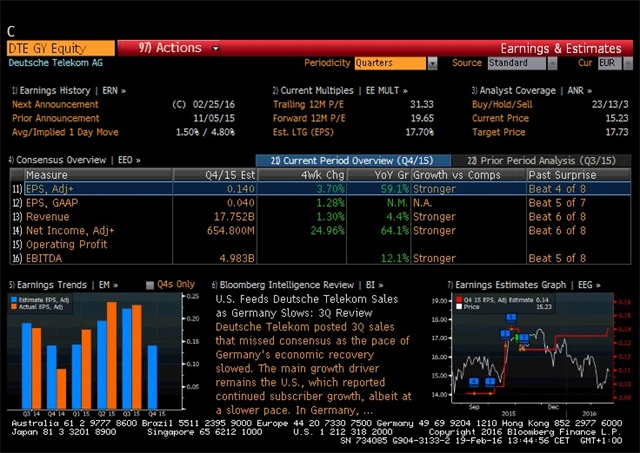
Task: Open the Periodicity Quarters combo box
Action: click(390, 63)
